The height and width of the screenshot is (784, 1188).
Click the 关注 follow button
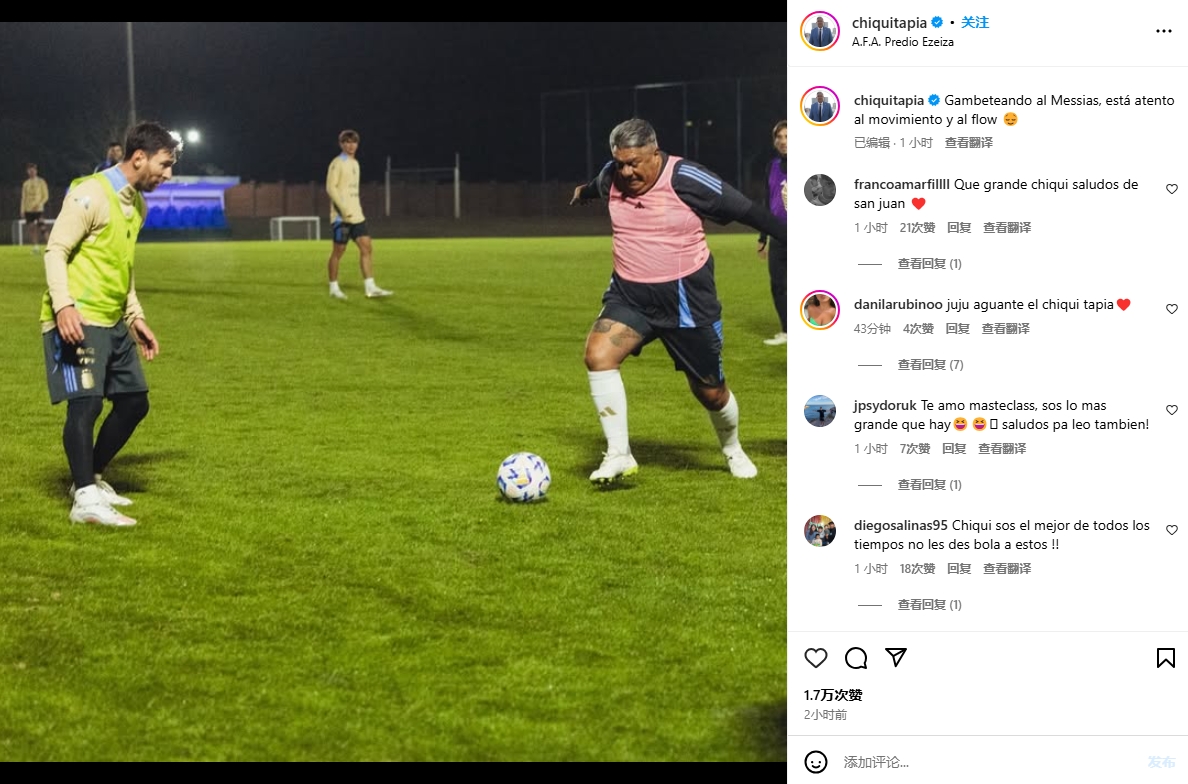coord(975,22)
